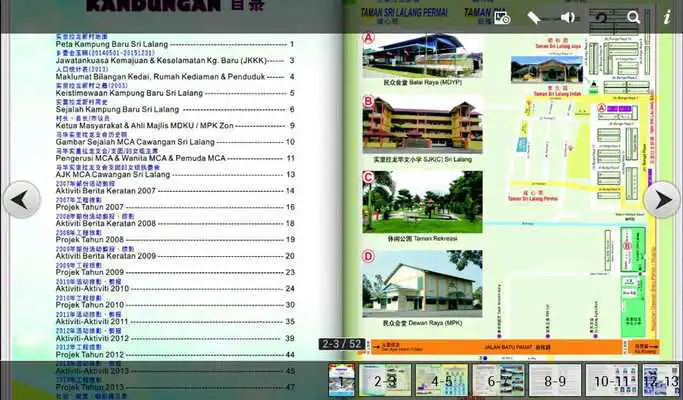Click 'Maklumat Bilangan Kedai, Rumah Kediaman & Penduduk' entry
The height and width of the screenshot is (400, 683).
[160, 77]
